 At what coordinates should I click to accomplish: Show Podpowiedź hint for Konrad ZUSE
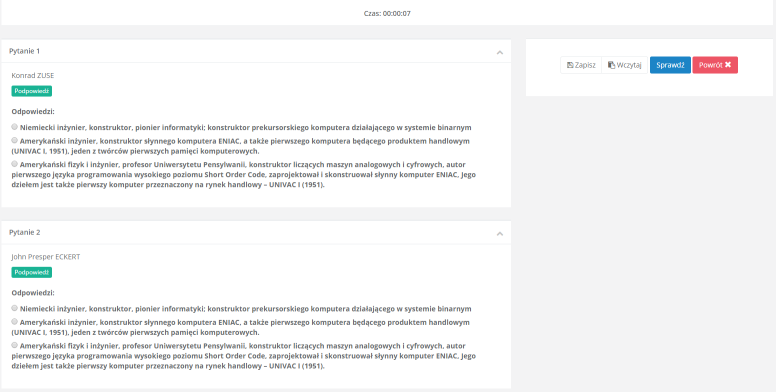pyautogui.click(x=32, y=91)
